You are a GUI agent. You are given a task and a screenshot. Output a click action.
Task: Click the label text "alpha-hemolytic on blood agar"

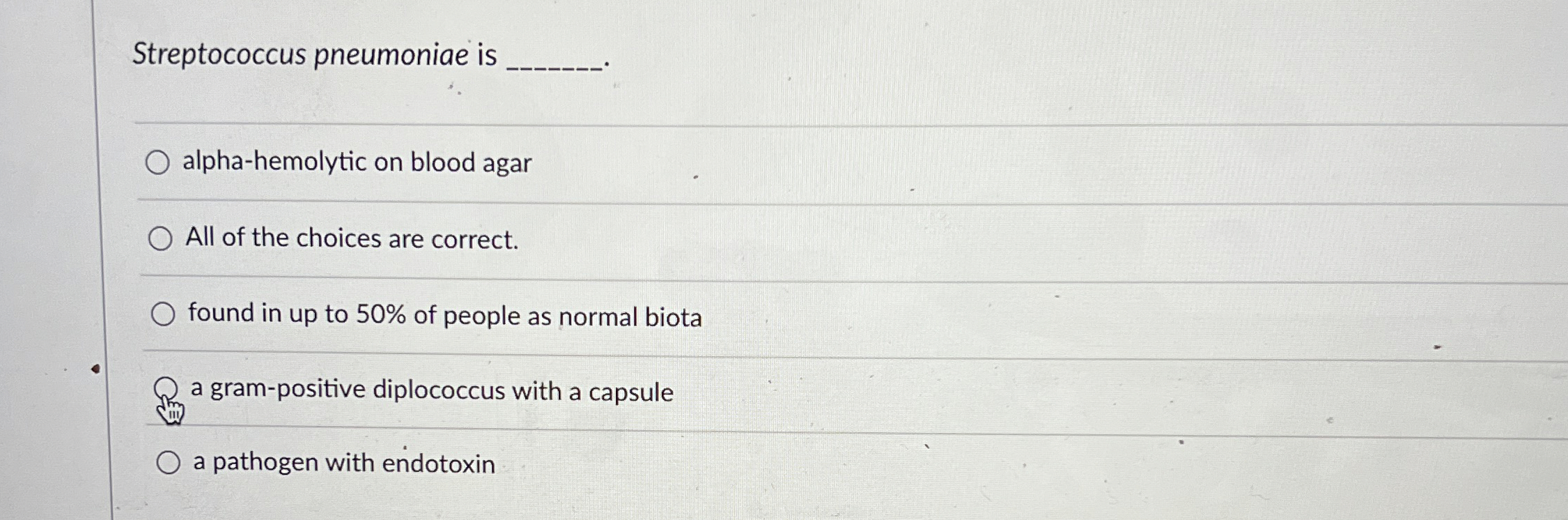click(x=357, y=163)
